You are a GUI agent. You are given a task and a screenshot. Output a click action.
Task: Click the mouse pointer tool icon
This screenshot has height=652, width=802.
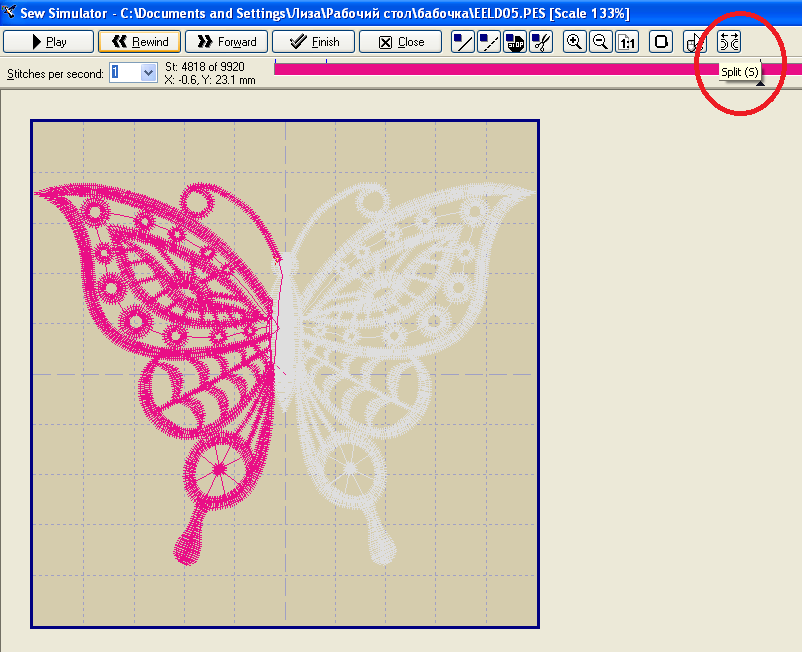695,42
